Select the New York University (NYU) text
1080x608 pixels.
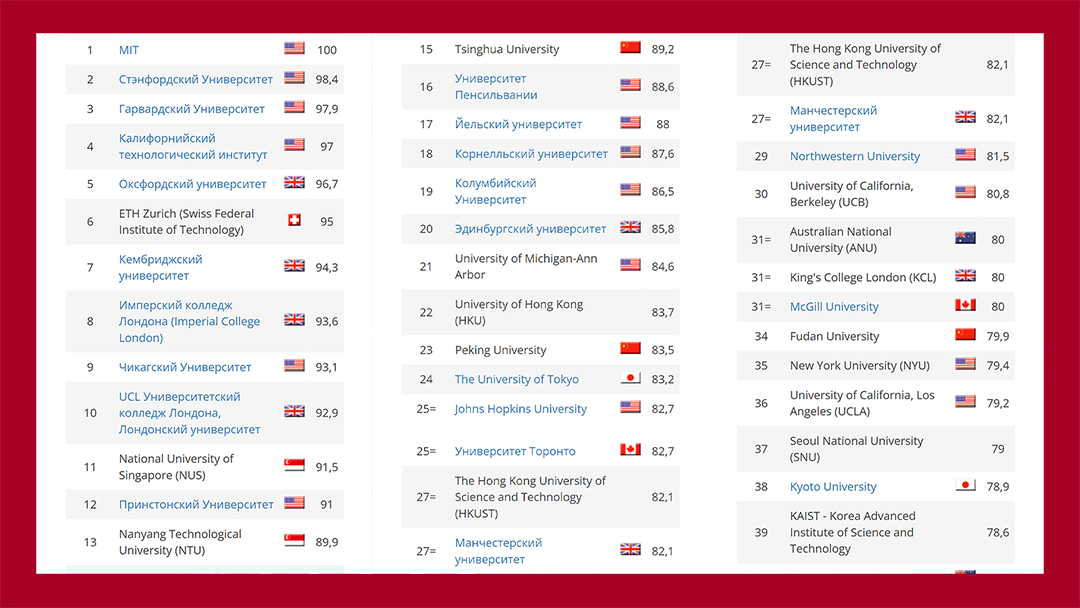(x=860, y=366)
